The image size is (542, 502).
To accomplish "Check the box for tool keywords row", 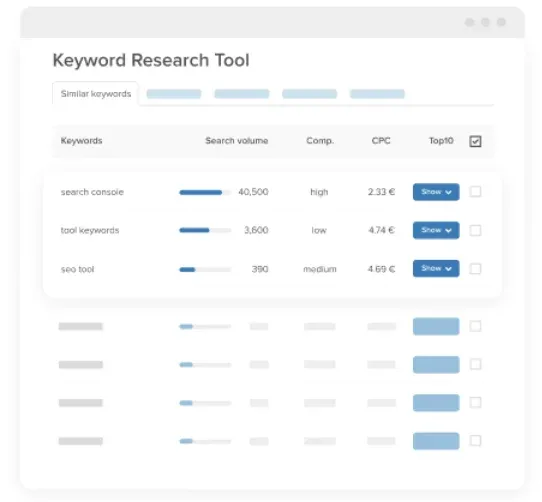I will (x=475, y=230).
